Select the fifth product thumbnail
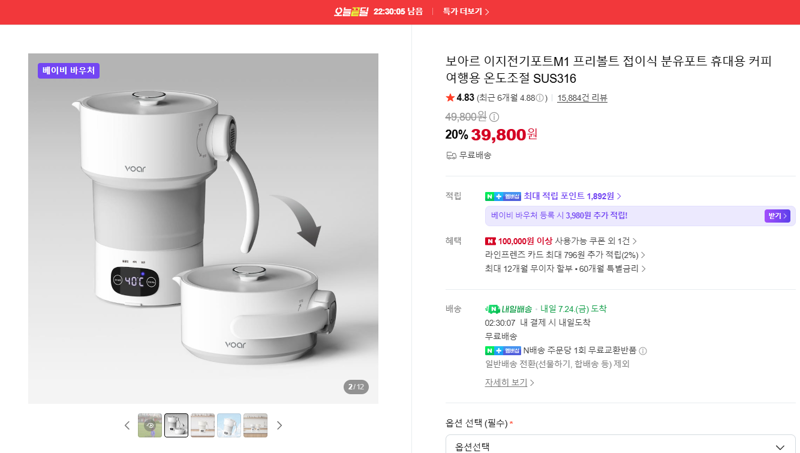The height and width of the screenshot is (453, 800). (256, 425)
